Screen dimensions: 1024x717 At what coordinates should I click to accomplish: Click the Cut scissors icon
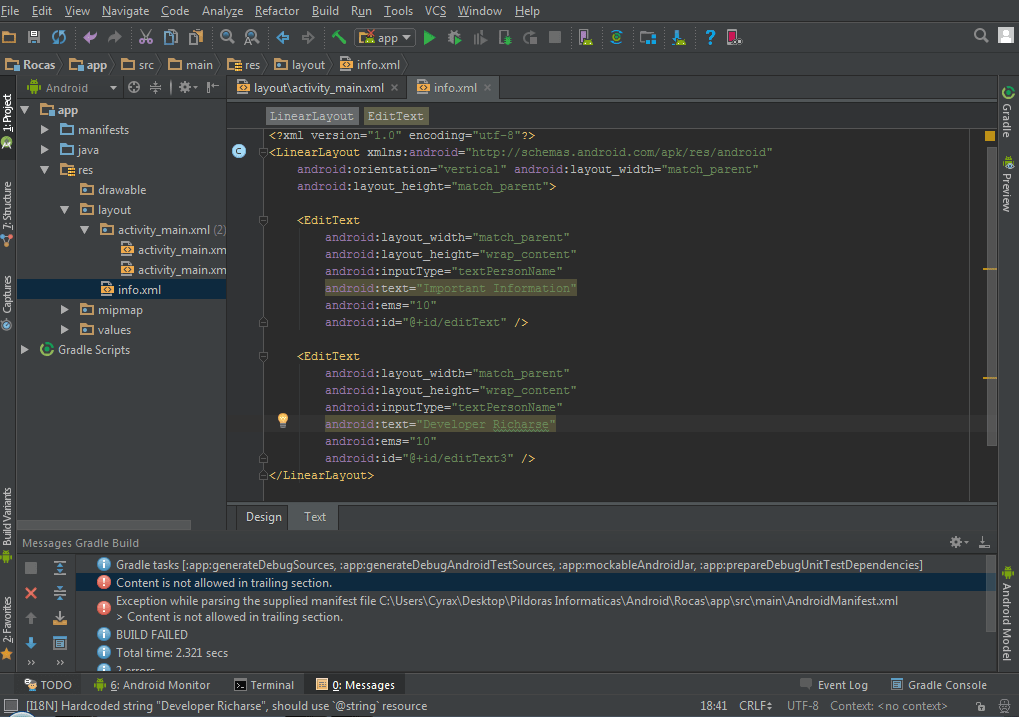click(146, 37)
